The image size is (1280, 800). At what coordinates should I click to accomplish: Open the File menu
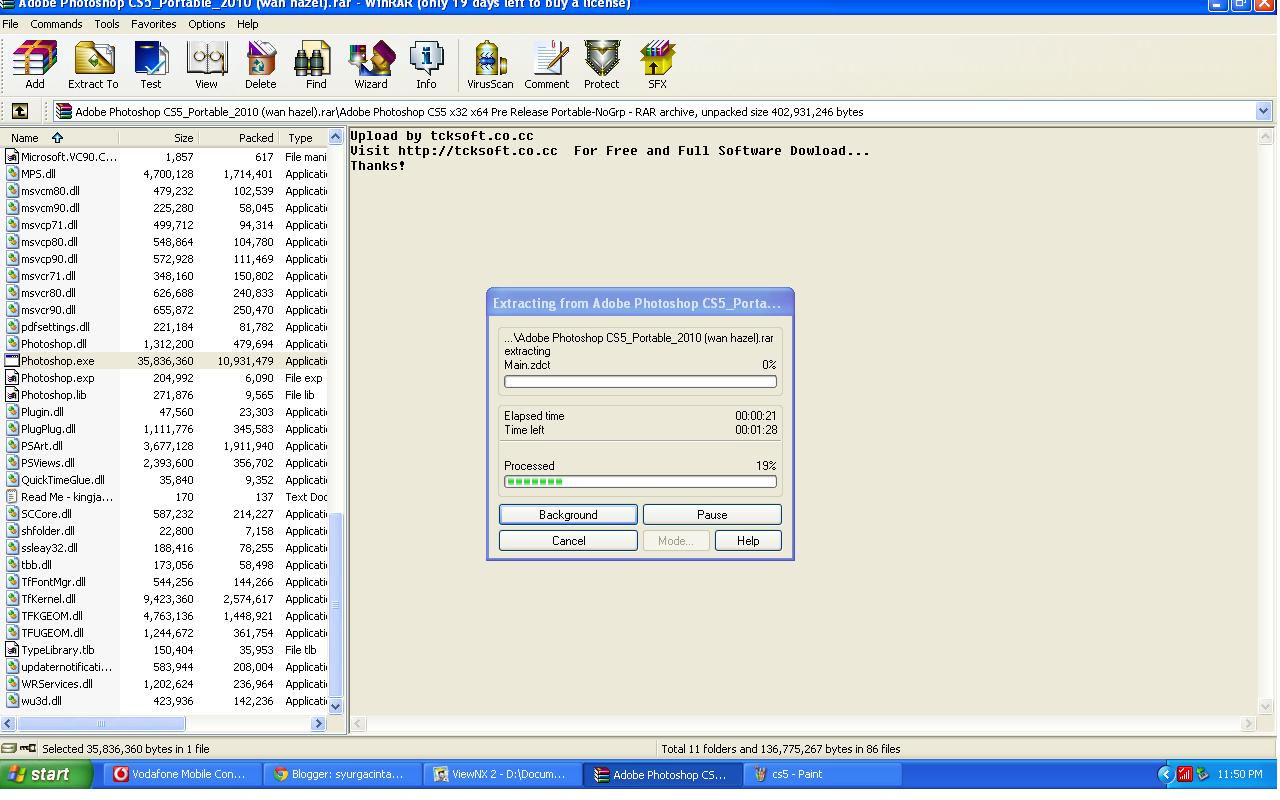[10, 24]
